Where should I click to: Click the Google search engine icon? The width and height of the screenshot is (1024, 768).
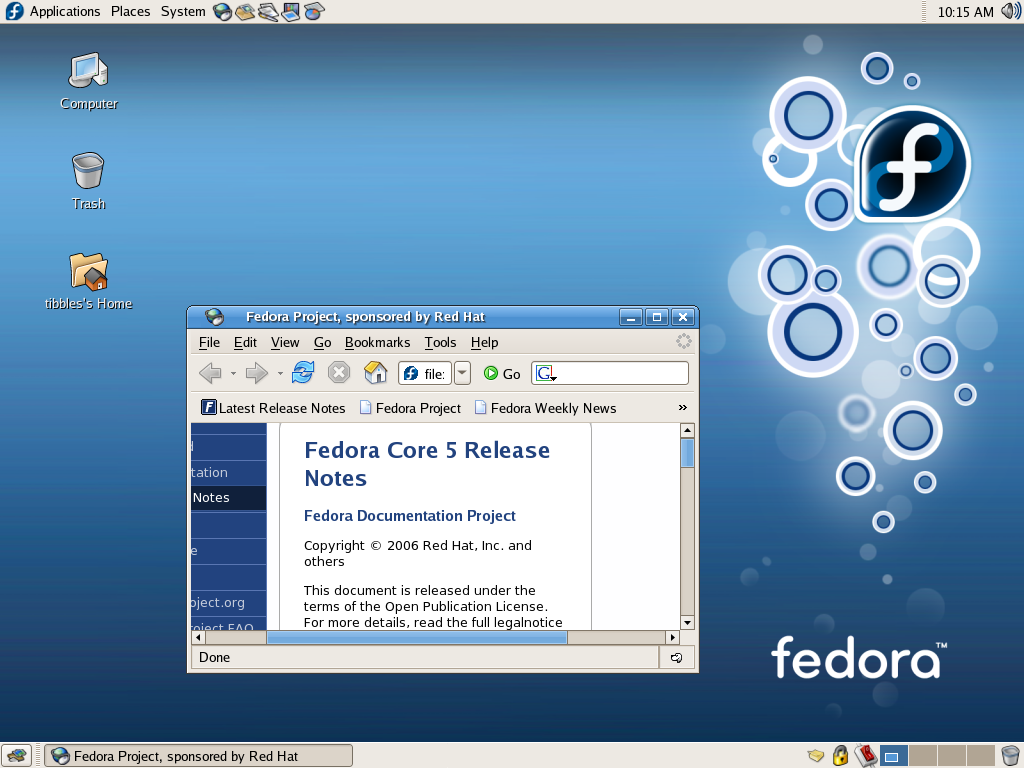(x=545, y=374)
